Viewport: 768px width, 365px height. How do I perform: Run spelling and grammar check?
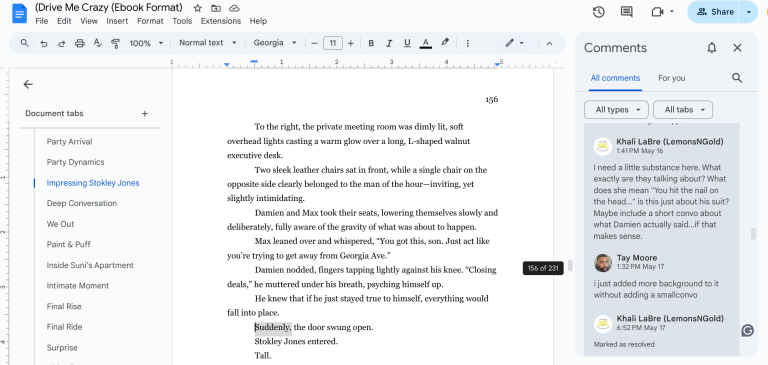tap(97, 43)
